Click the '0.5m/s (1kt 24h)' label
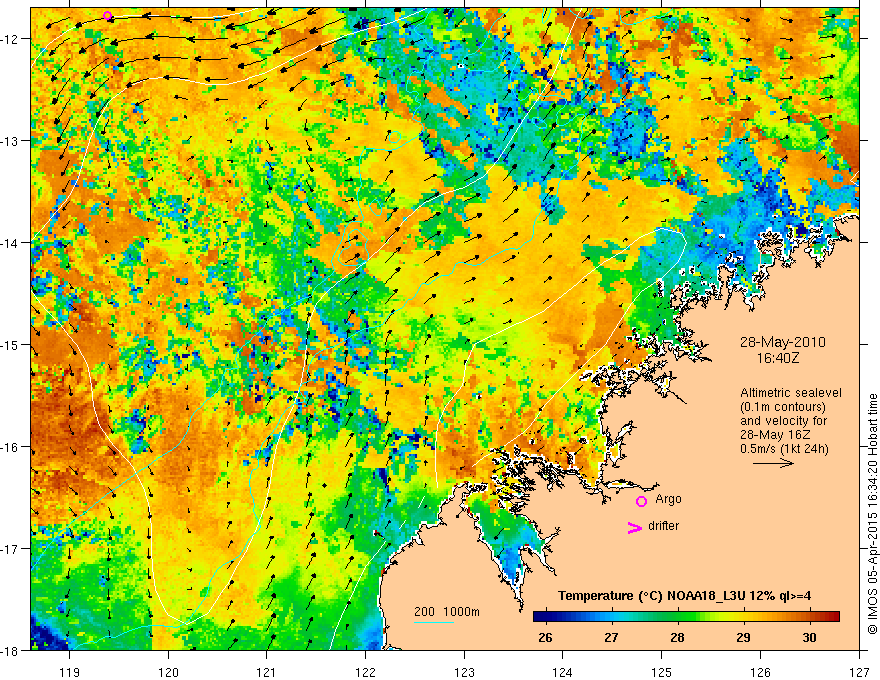Image resolution: width=880 pixels, height=680 pixels. [784, 449]
